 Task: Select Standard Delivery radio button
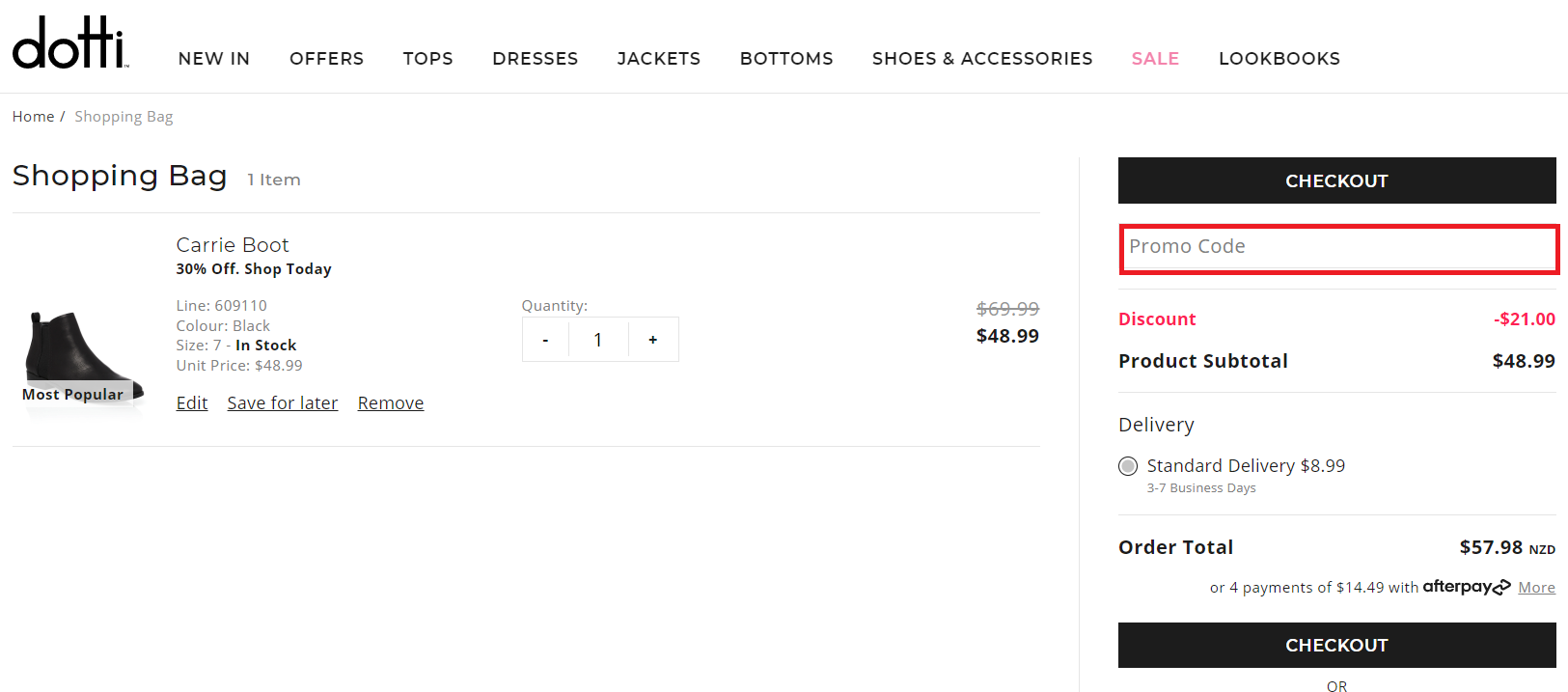(x=1128, y=466)
